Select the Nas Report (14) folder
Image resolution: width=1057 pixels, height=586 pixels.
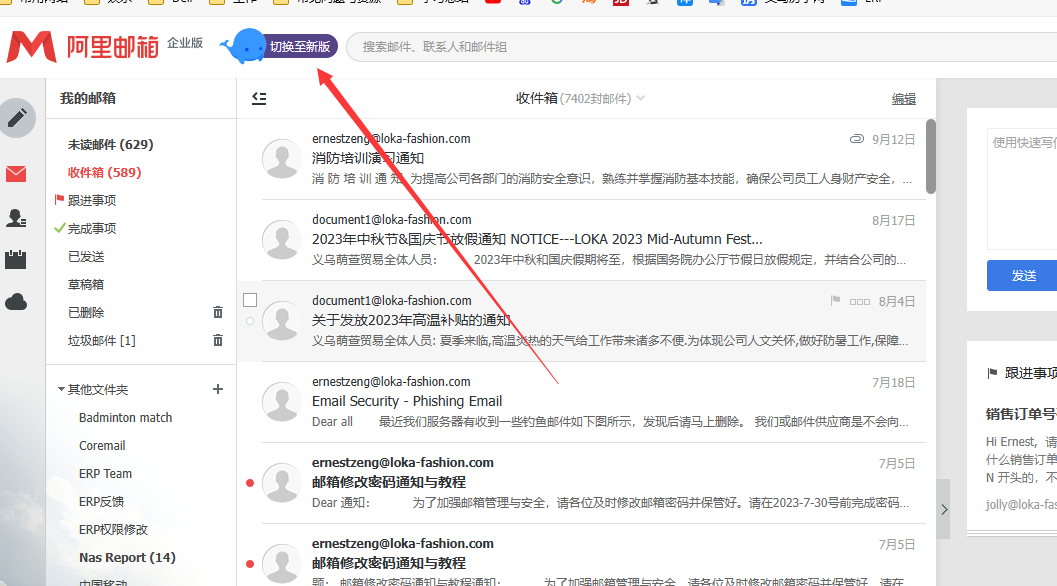(127, 558)
